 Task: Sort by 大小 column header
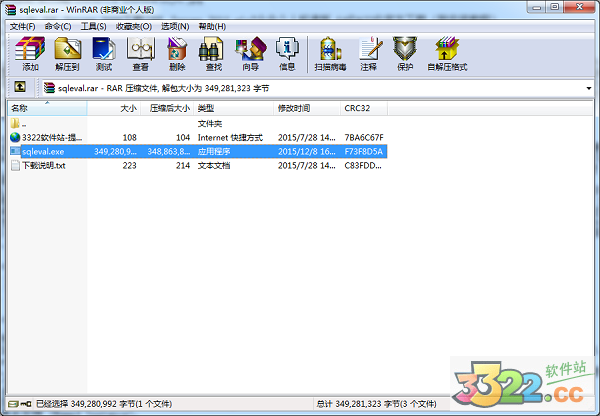(114, 108)
